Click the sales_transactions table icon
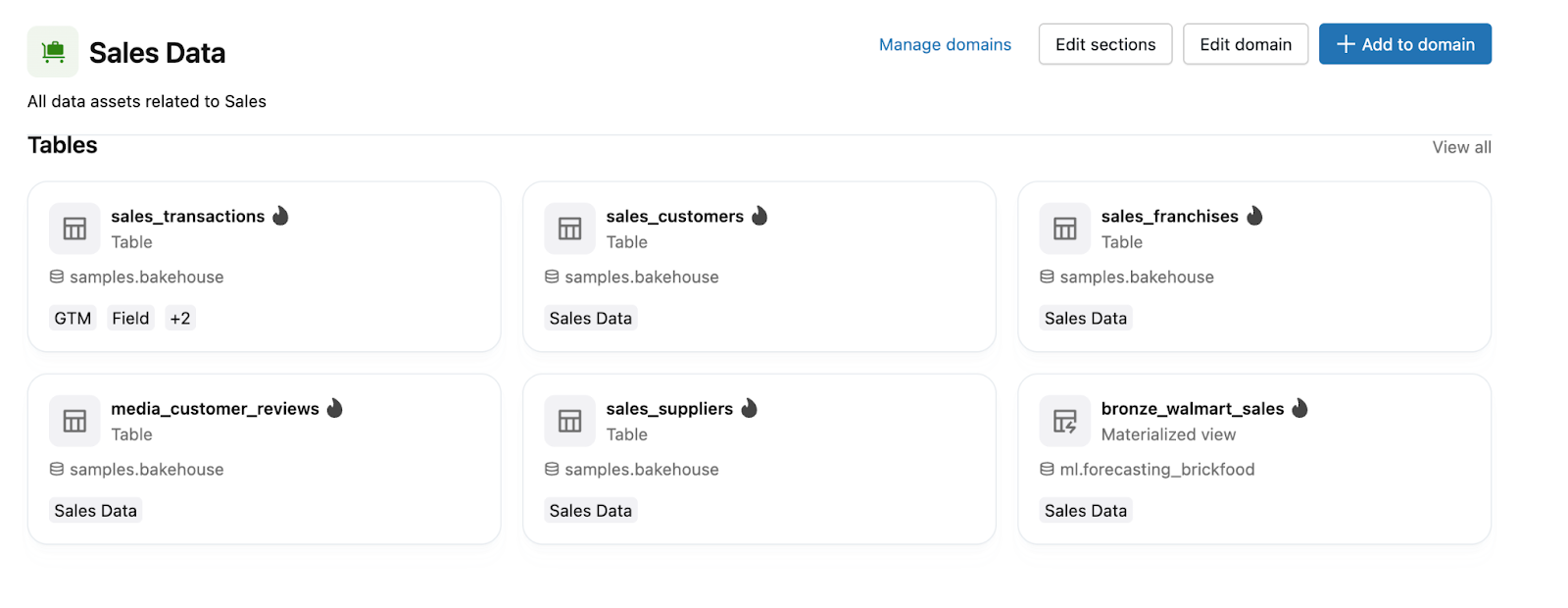This screenshot has width=1568, height=608. [x=74, y=228]
